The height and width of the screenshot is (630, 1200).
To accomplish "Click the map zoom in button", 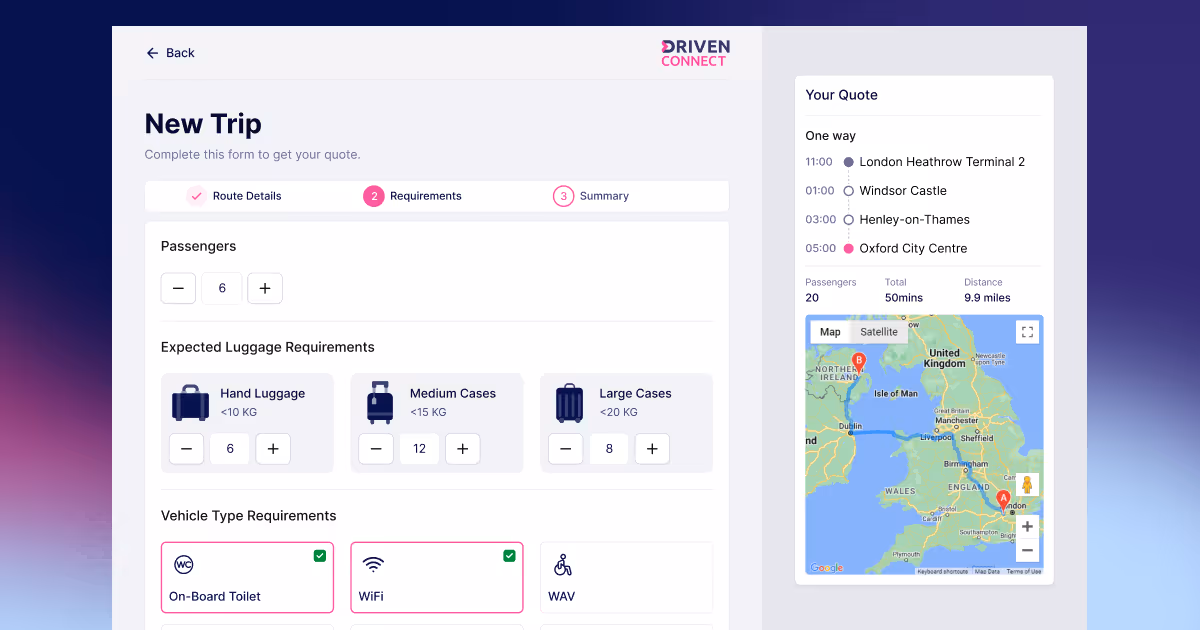I will (x=1027, y=526).
